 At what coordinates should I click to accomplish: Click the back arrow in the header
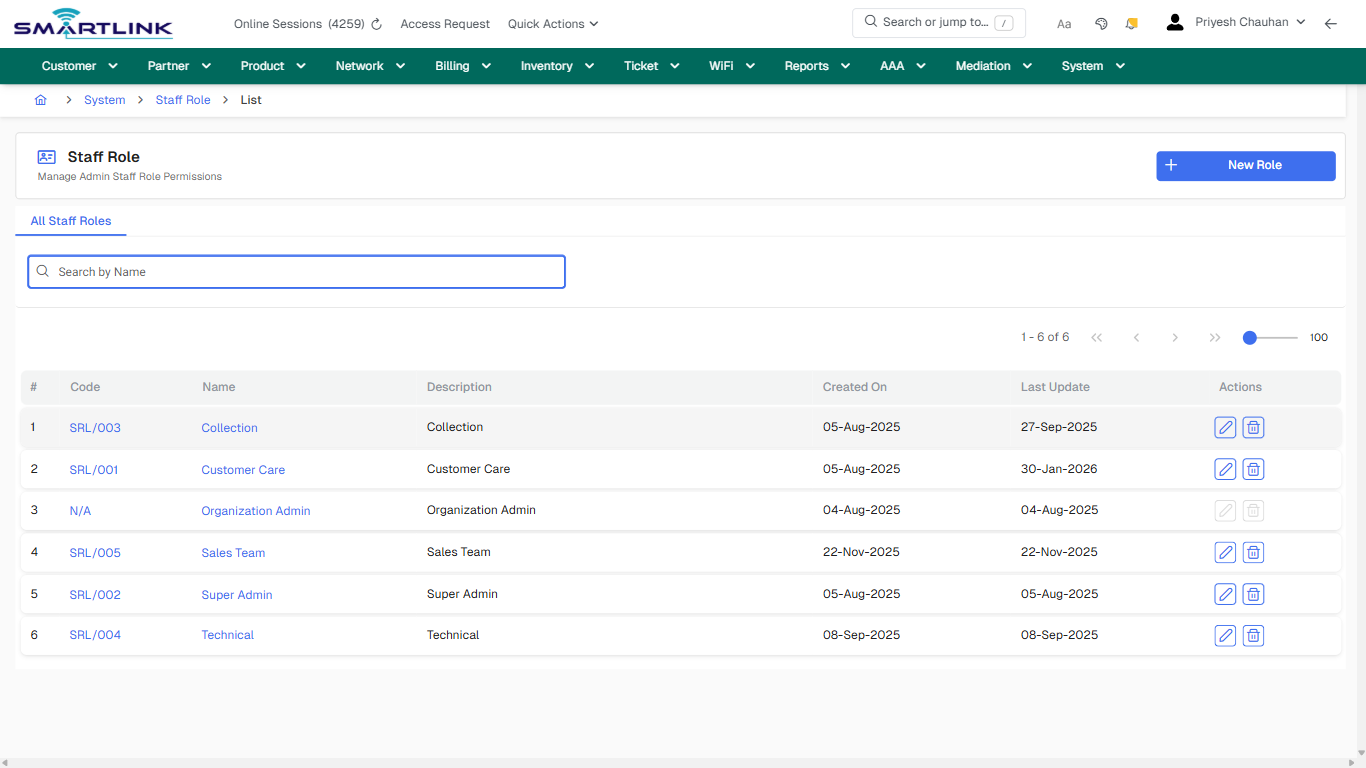1331,23
